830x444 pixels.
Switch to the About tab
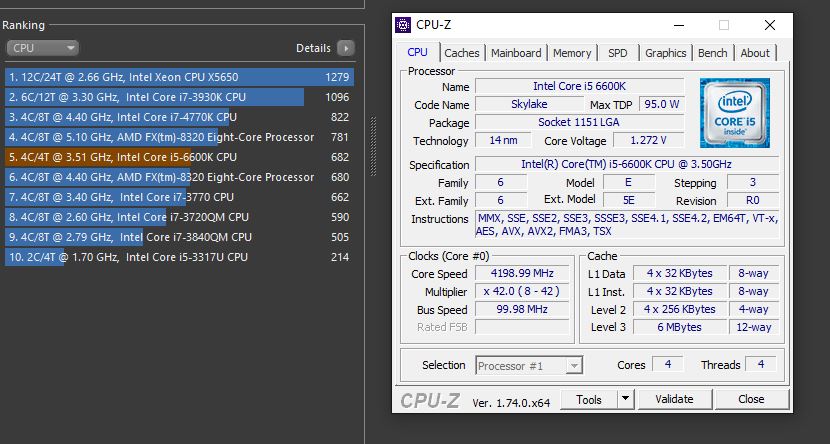755,53
